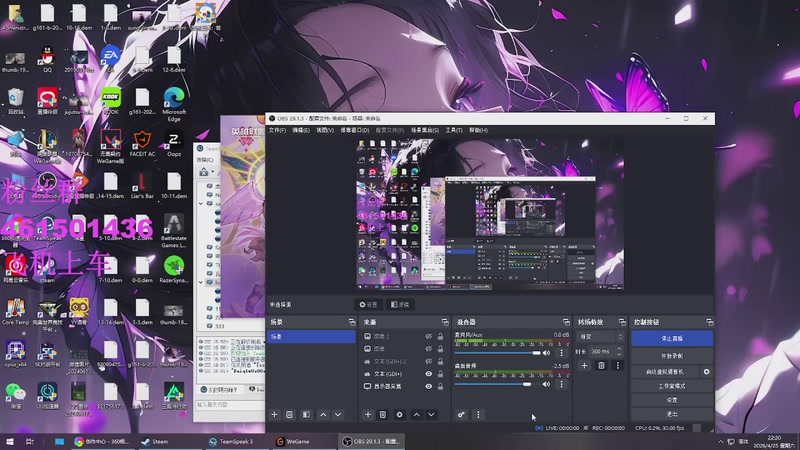Toggle visibility eye for the 图像 source row
This screenshot has width=800, height=450.
point(429,349)
